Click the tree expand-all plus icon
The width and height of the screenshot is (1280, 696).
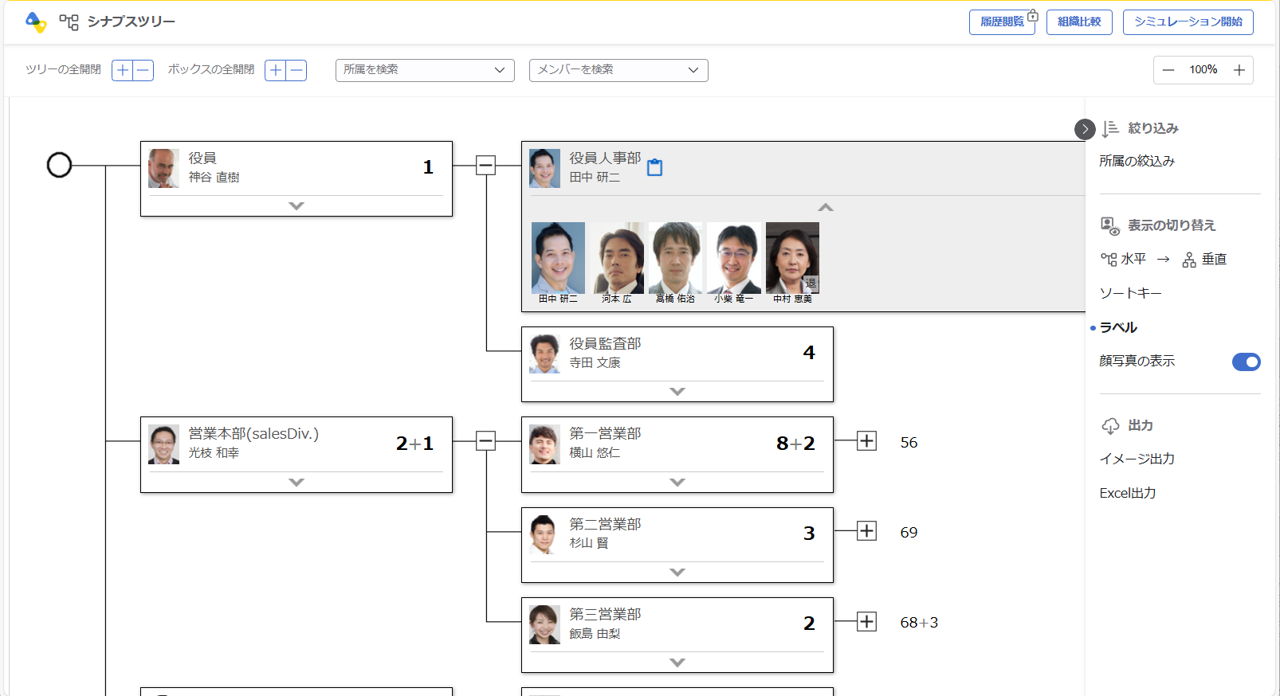click(122, 70)
